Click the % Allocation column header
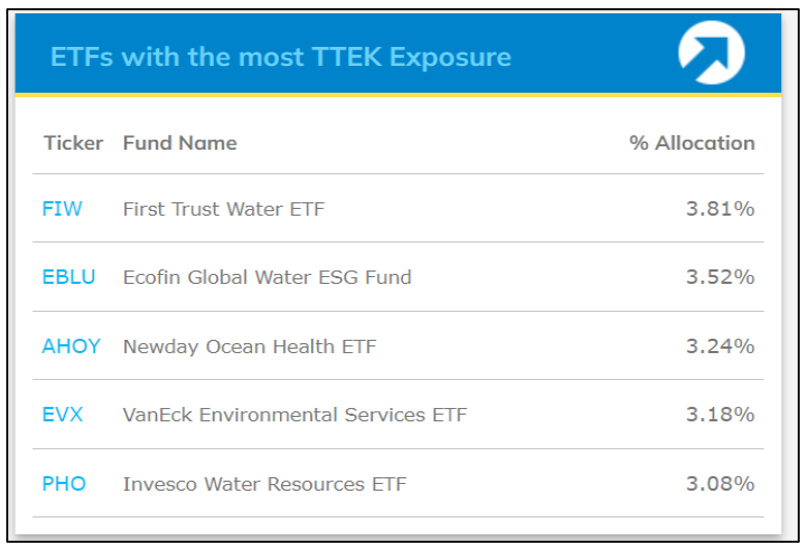 point(692,143)
